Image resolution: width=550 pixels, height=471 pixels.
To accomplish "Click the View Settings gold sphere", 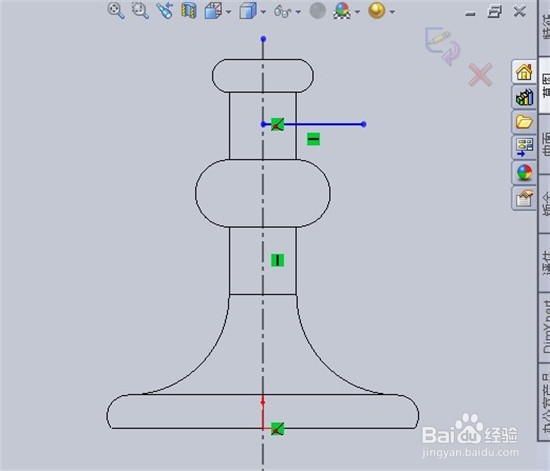I will [x=377, y=11].
